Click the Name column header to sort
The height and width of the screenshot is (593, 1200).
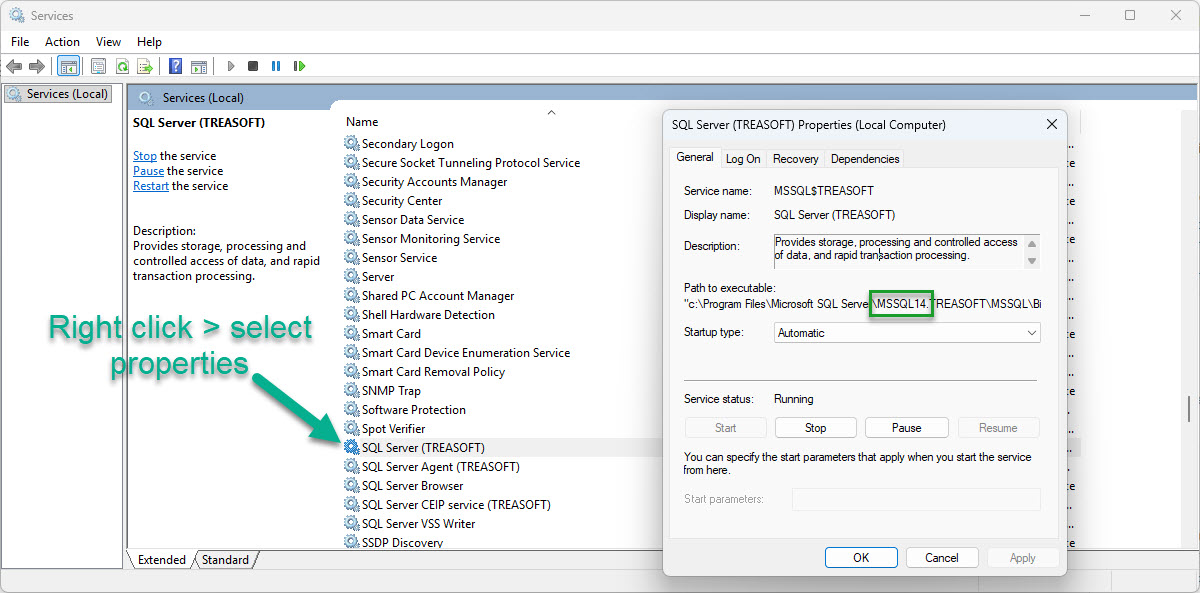pyautogui.click(x=362, y=122)
